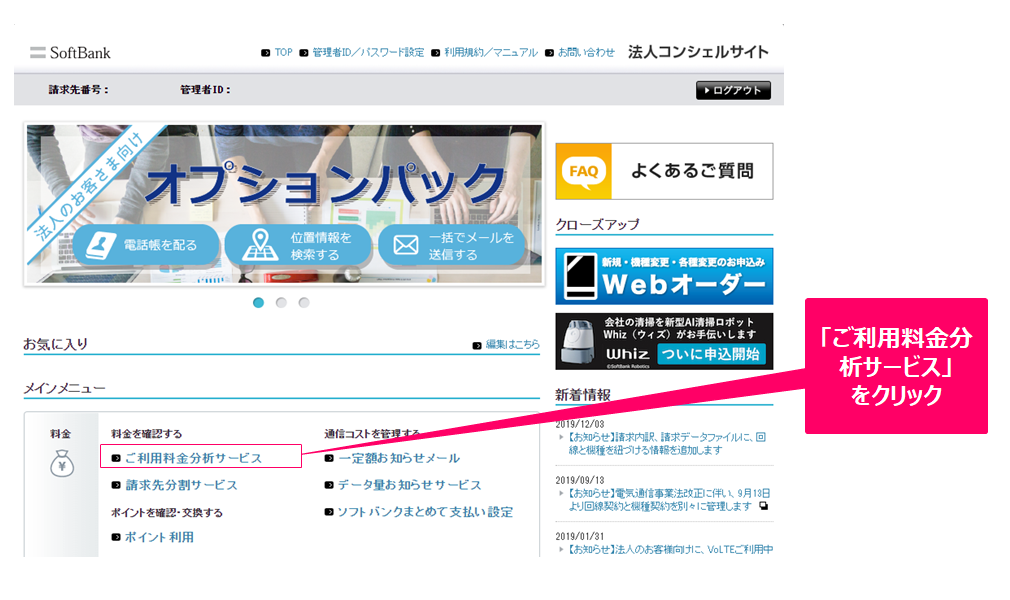
Task: Click arrow icon beside TOP link
Action: 265,53
